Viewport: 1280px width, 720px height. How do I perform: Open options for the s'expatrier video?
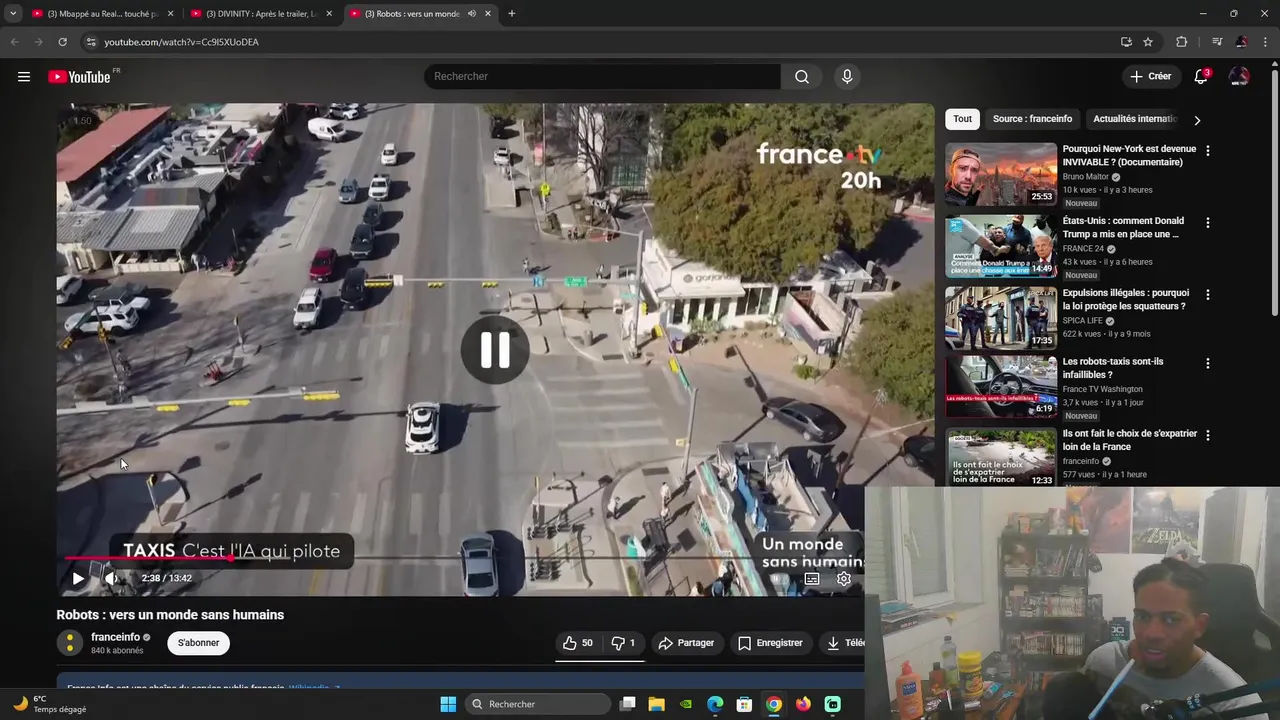pyautogui.click(x=1207, y=435)
